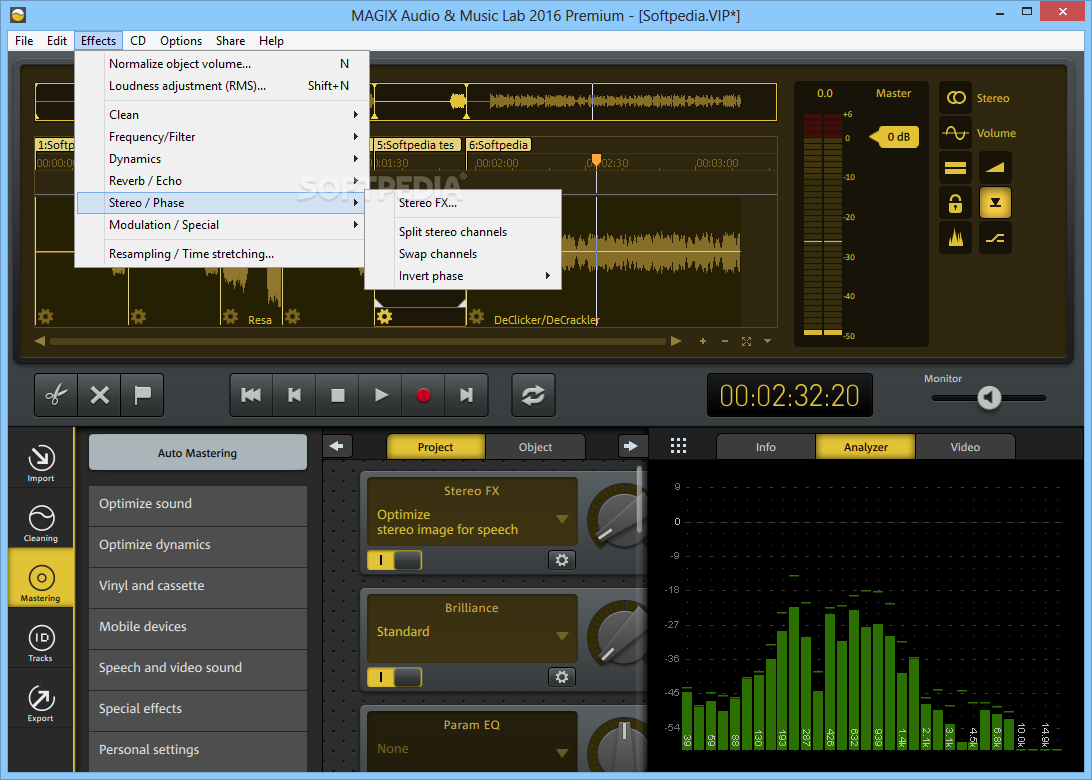This screenshot has height=780, width=1092.
Task: Click highlighted gear icon of selected object
Action: coord(384,317)
